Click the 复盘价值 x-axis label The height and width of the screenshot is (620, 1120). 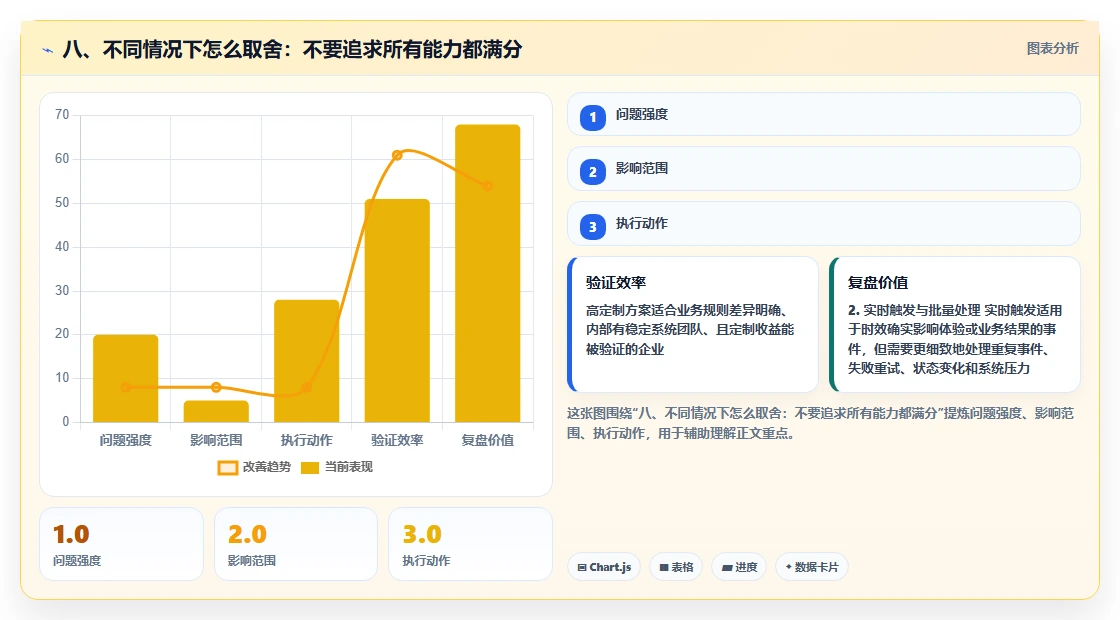tap(488, 440)
